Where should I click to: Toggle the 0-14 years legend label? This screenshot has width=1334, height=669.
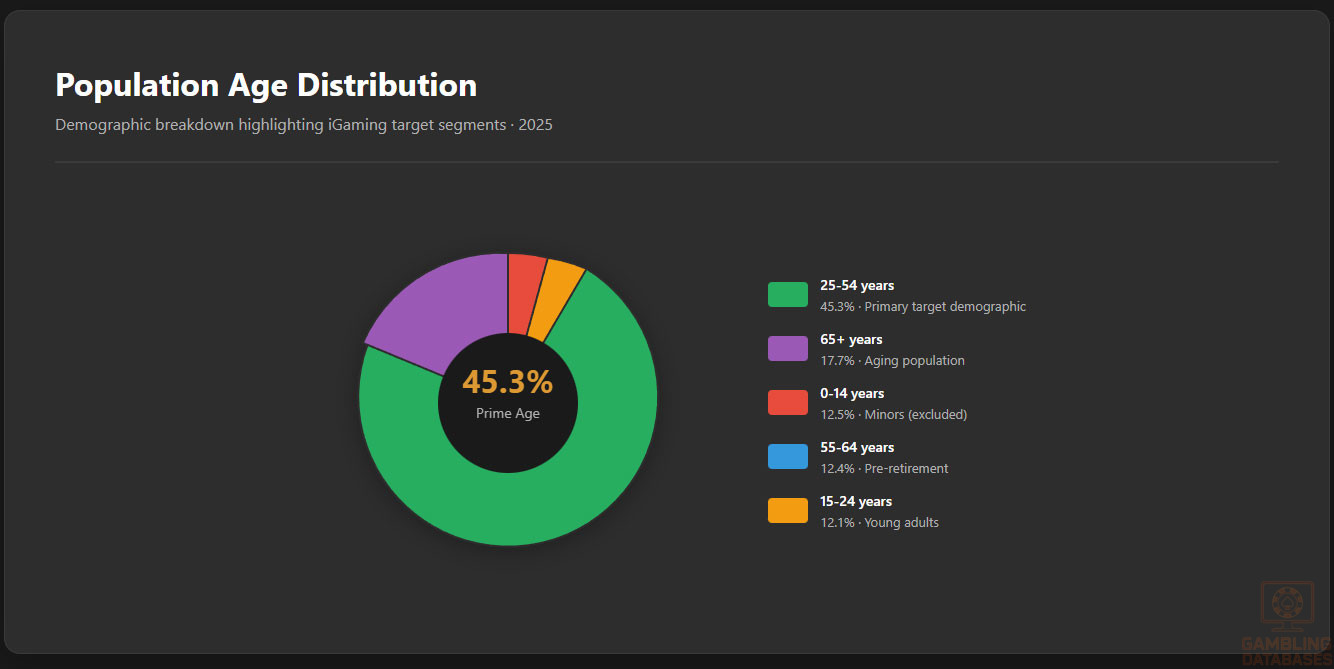click(852, 394)
